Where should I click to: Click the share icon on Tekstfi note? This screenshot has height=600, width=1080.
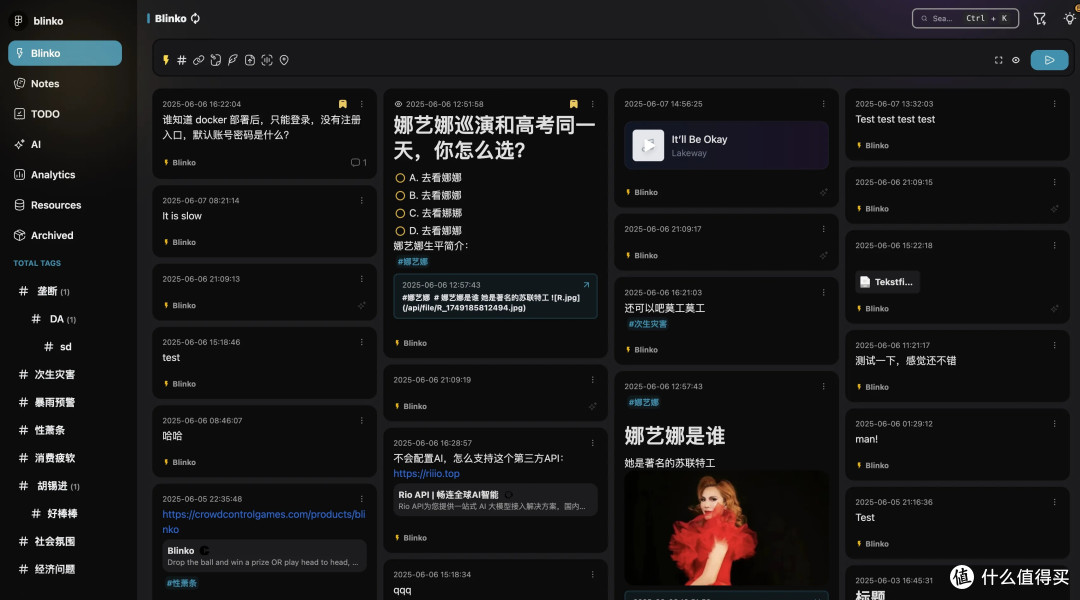[x=1054, y=309]
